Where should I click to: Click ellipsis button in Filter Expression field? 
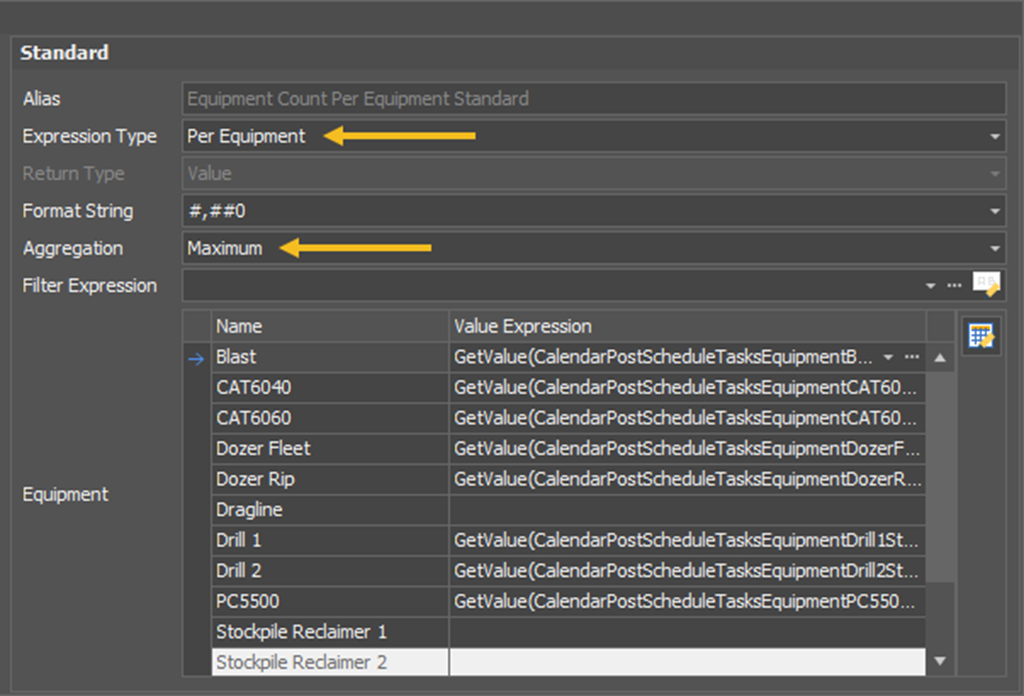(x=954, y=285)
